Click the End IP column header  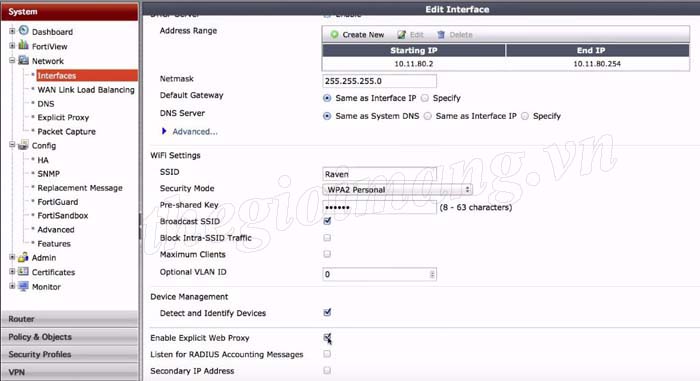tap(597, 50)
